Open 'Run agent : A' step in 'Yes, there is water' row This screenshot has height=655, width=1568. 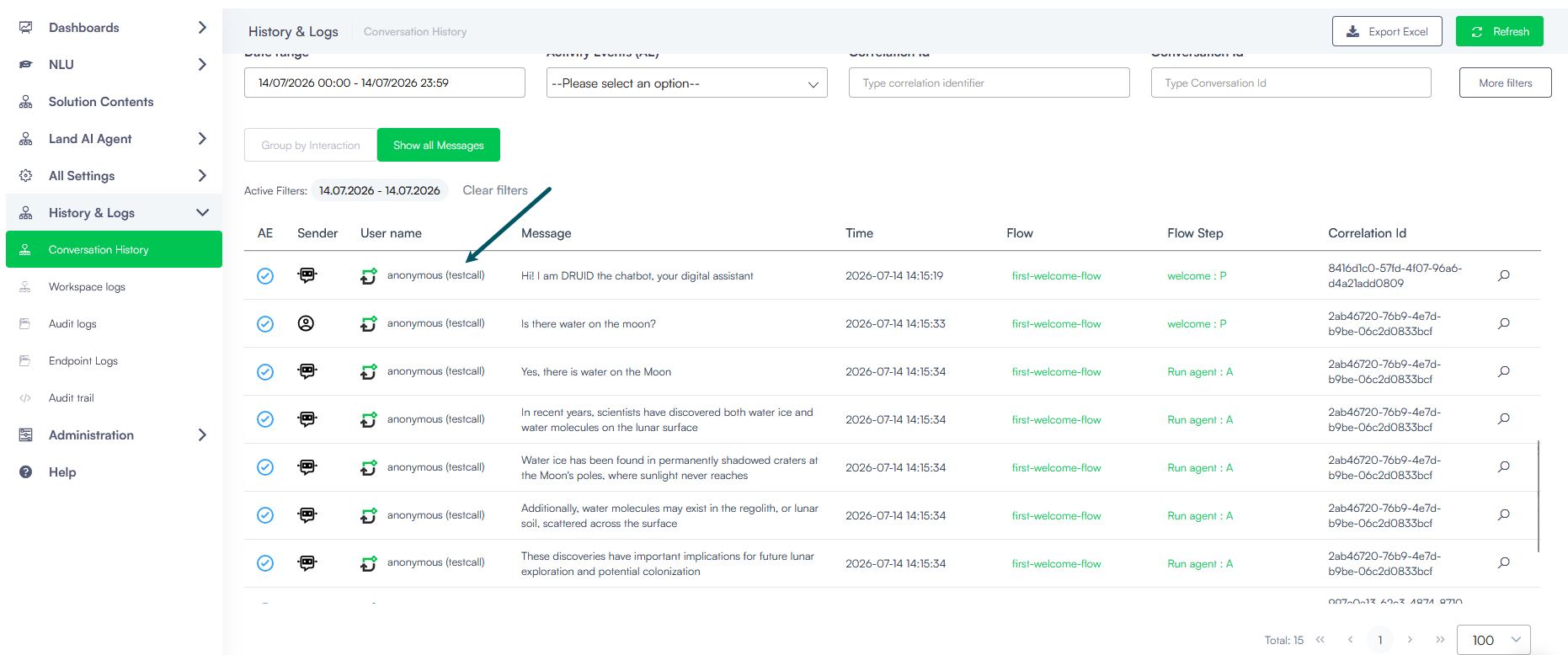point(1200,372)
